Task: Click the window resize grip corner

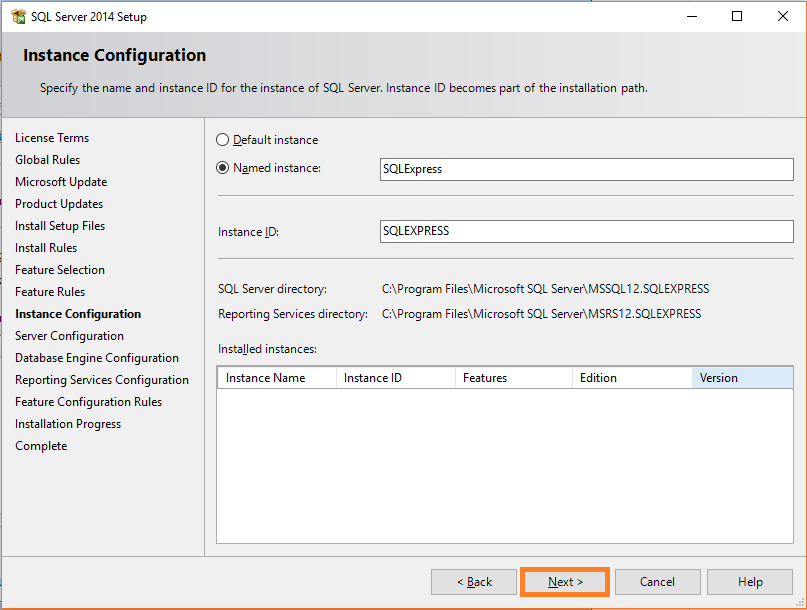Action: pyautogui.click(x=800, y=603)
